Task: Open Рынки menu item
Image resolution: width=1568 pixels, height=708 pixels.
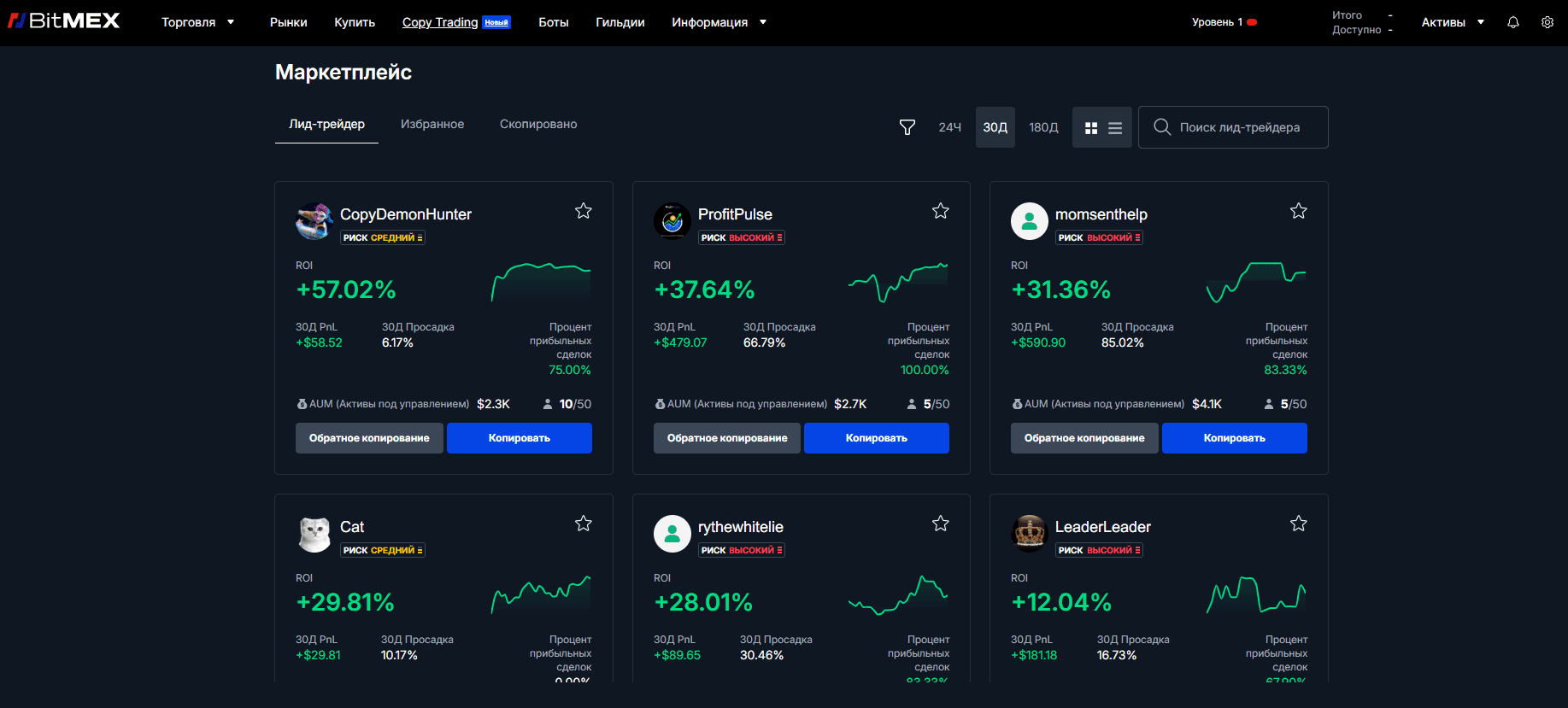Action: [x=289, y=22]
